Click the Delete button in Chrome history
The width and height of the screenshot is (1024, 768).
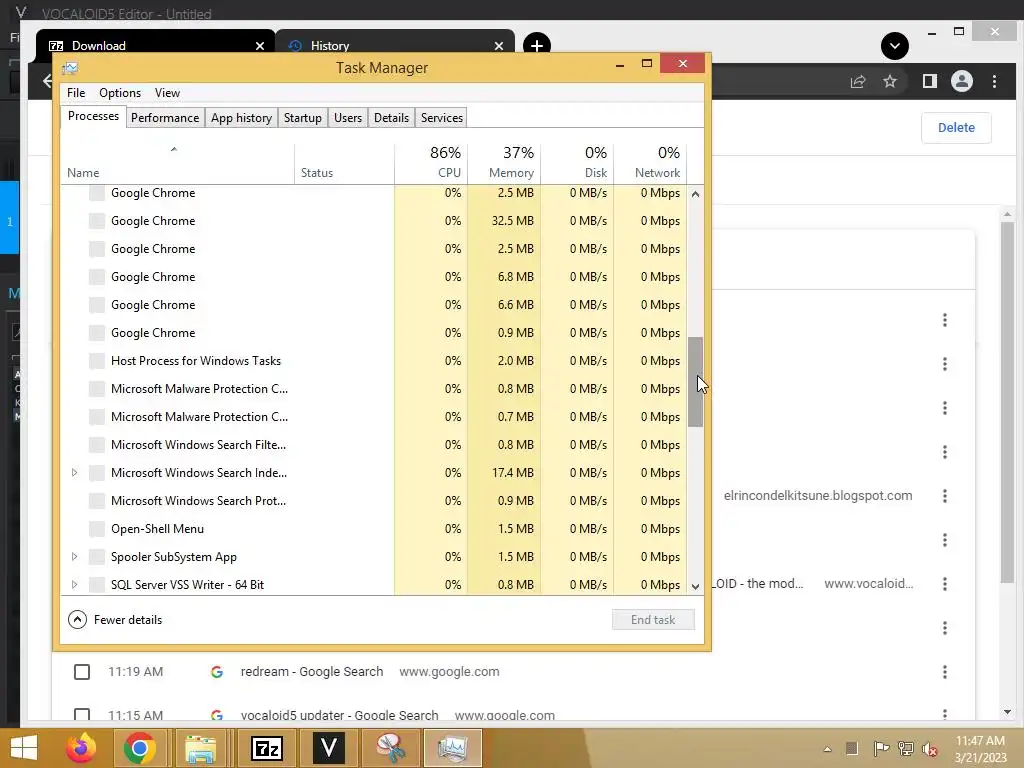point(956,127)
